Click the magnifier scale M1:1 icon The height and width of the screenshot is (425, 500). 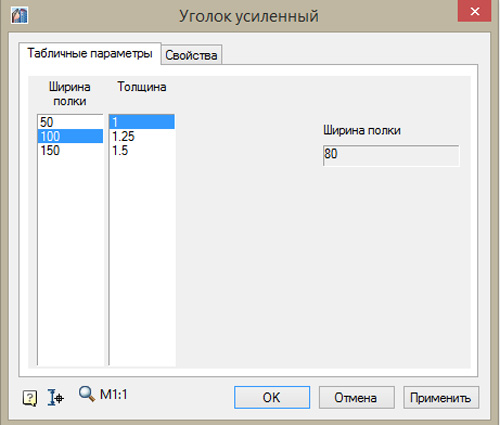[x=86, y=394]
